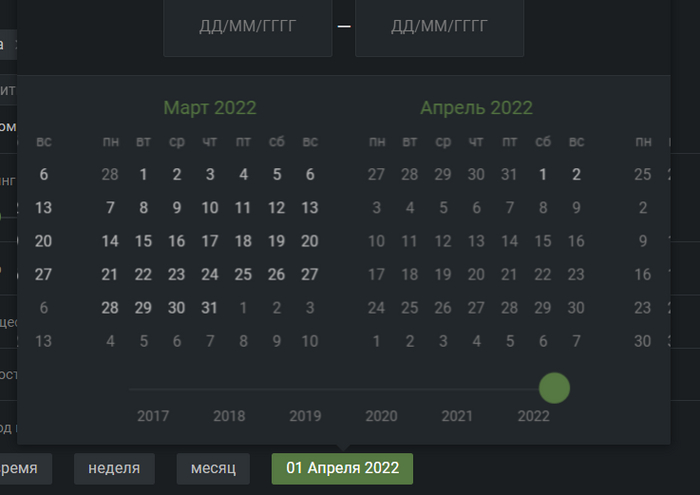Choose April 2 in the Апрель 2022 calendar
The image size is (700, 495).
(x=576, y=175)
